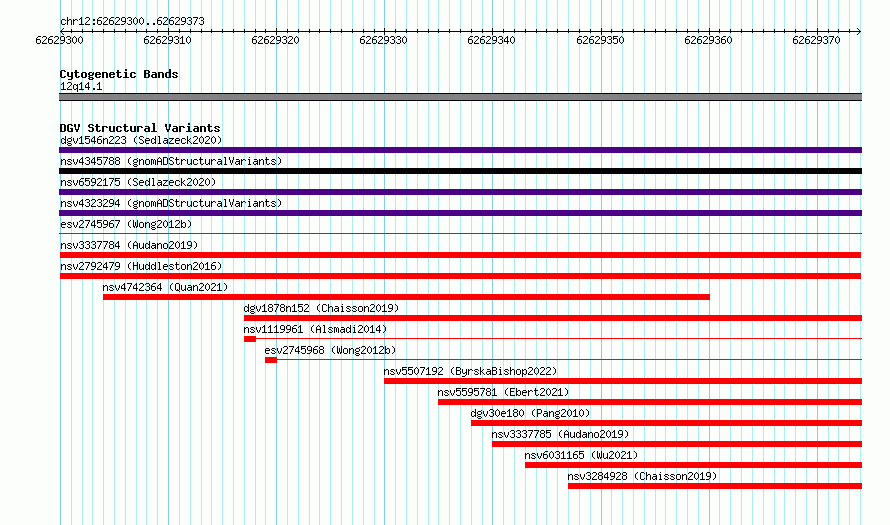Click ruler position 62629320
Image resolution: width=890 pixels, height=525 pixels.
click(275, 40)
